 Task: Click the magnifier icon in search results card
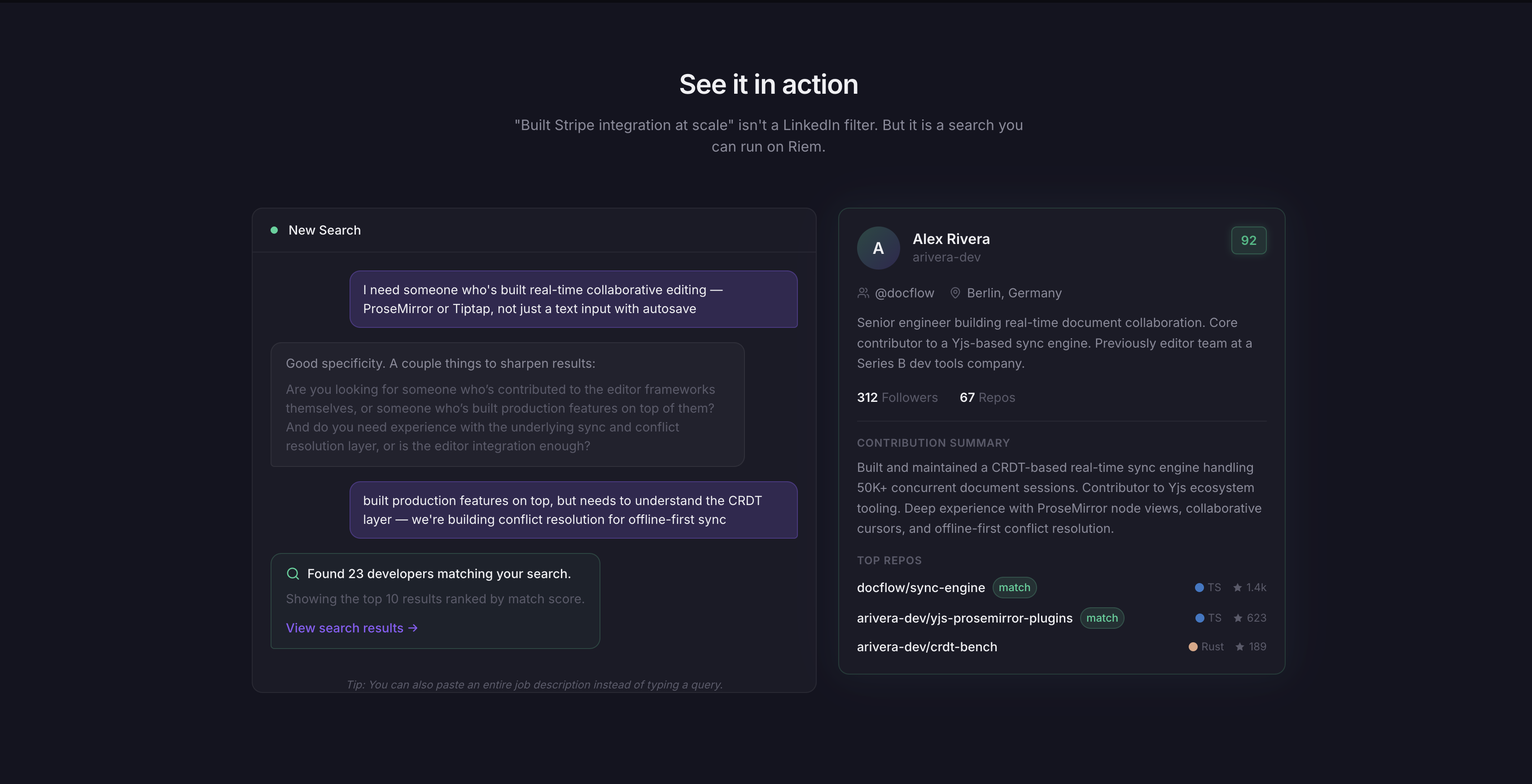pyautogui.click(x=293, y=574)
